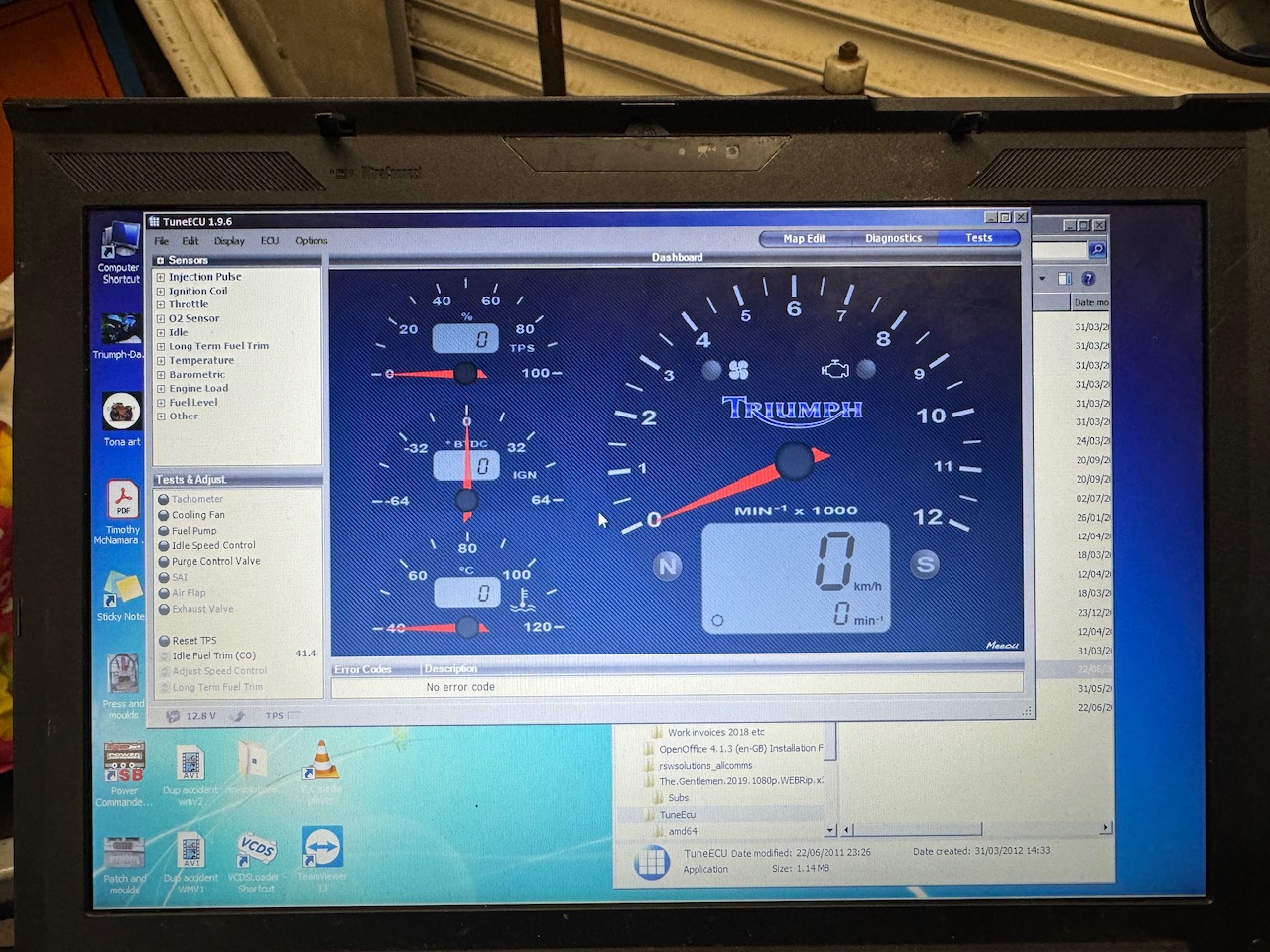
Task: Click the coolant temperature symbol on gauge
Action: coord(524,597)
